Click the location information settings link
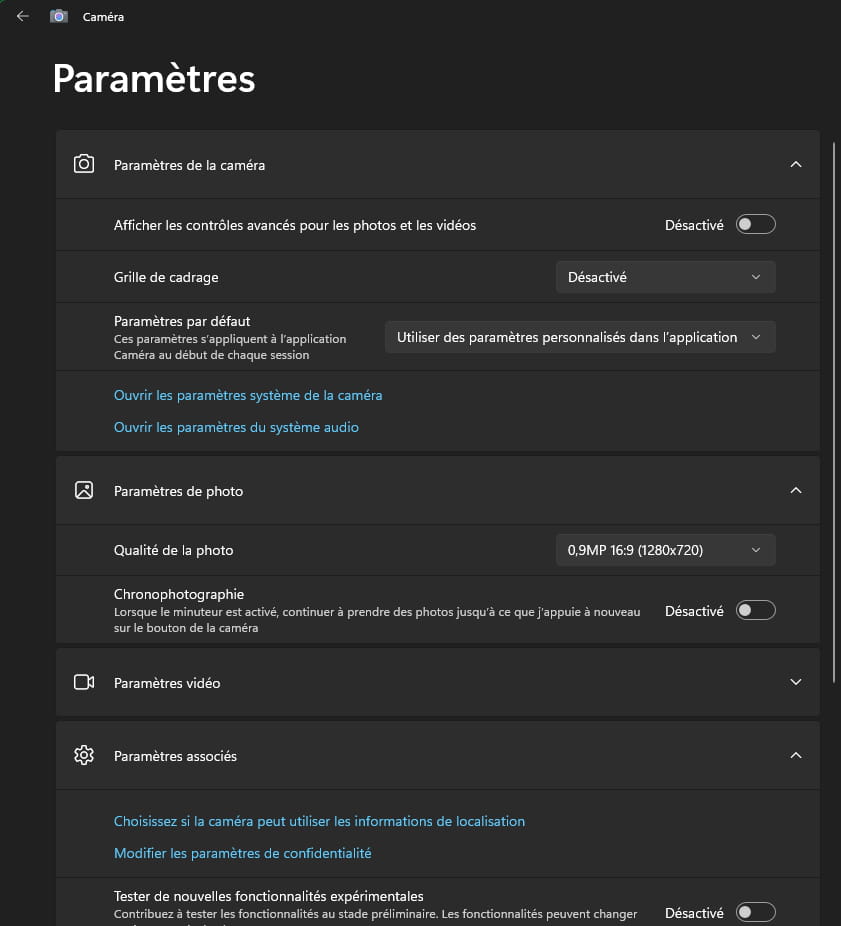Screen dimensions: 841x926 tap(319, 821)
